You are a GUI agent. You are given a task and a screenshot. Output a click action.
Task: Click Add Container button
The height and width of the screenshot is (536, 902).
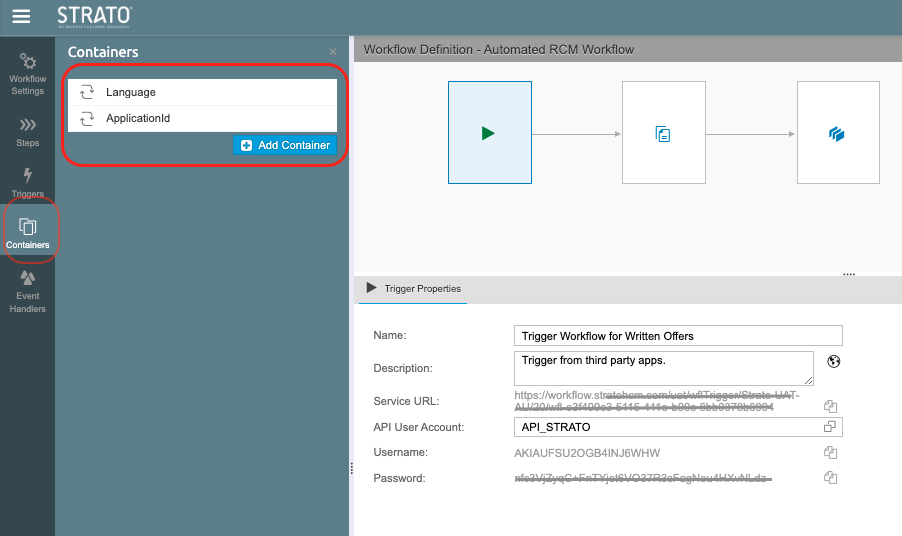285,145
